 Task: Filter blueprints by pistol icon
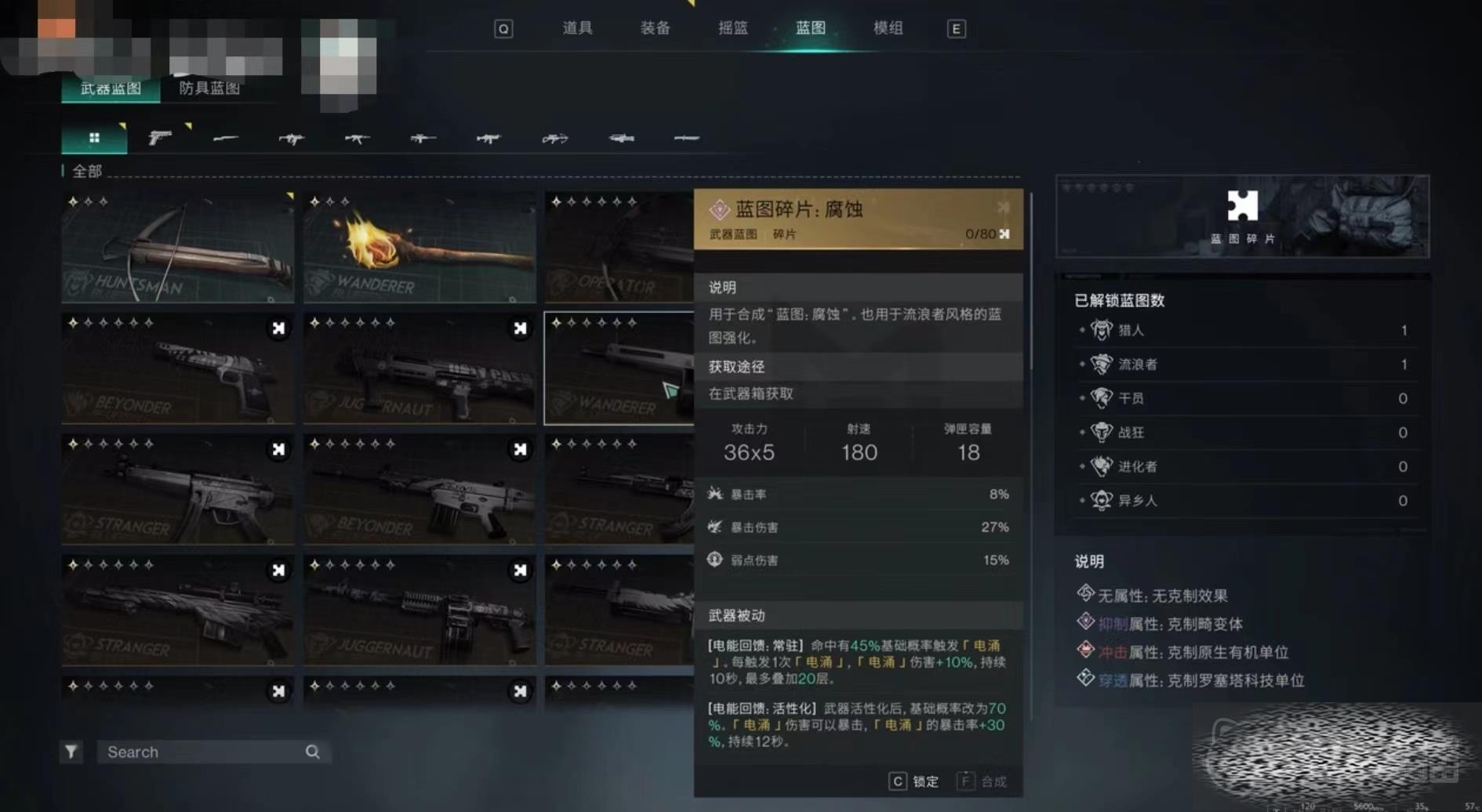[x=160, y=138]
